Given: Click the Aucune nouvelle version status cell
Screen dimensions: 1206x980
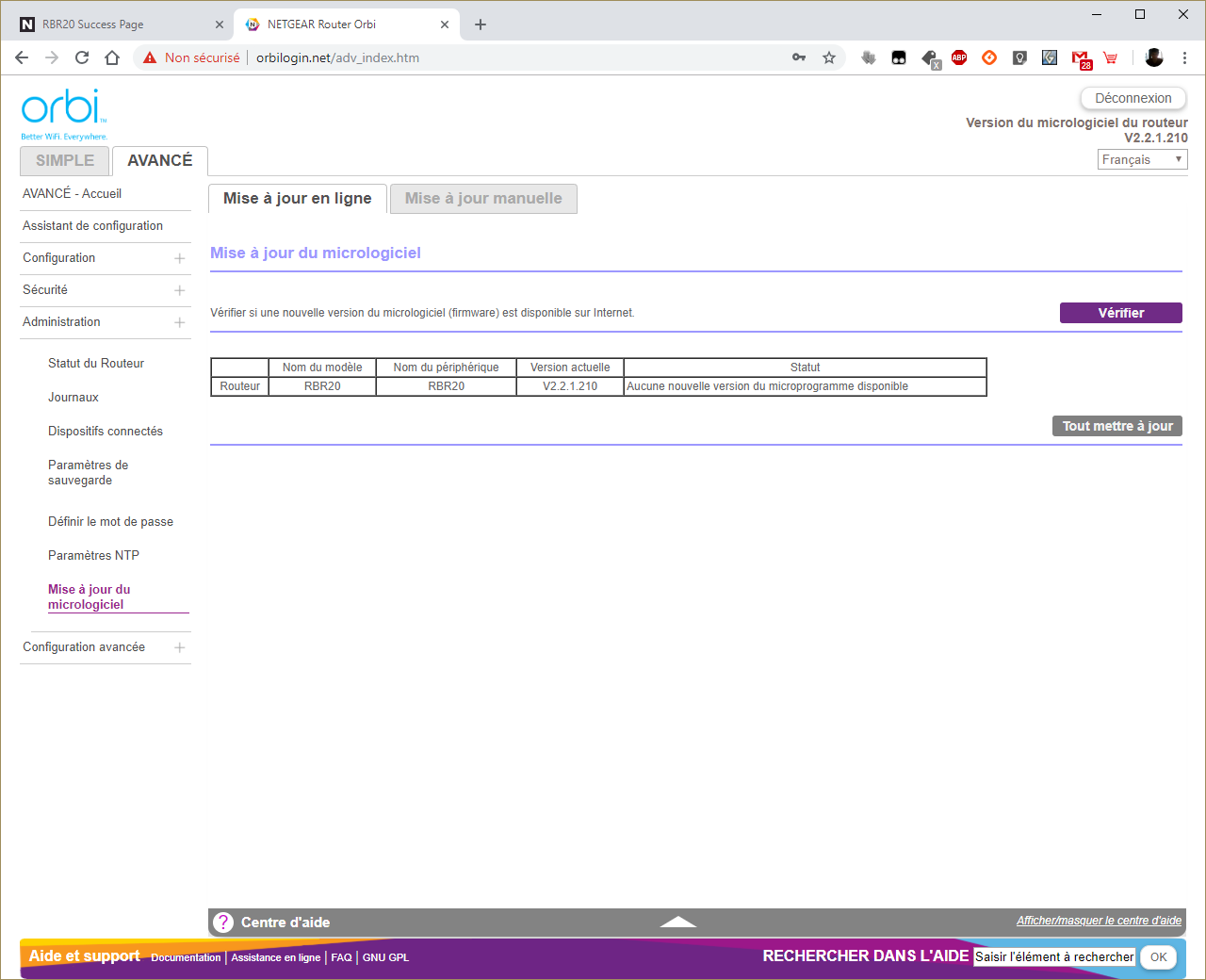Looking at the screenshot, I should pyautogui.click(x=805, y=386).
